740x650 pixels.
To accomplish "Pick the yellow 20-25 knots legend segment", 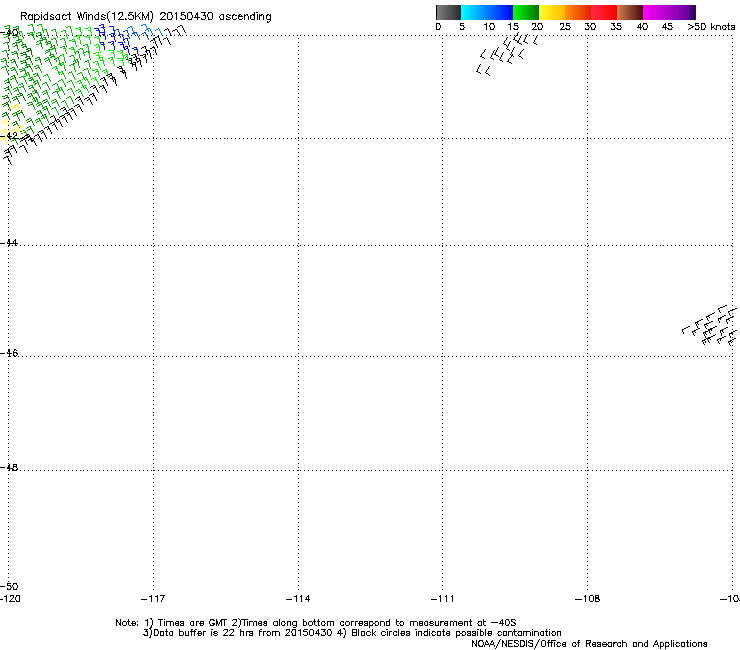I will [x=552, y=12].
